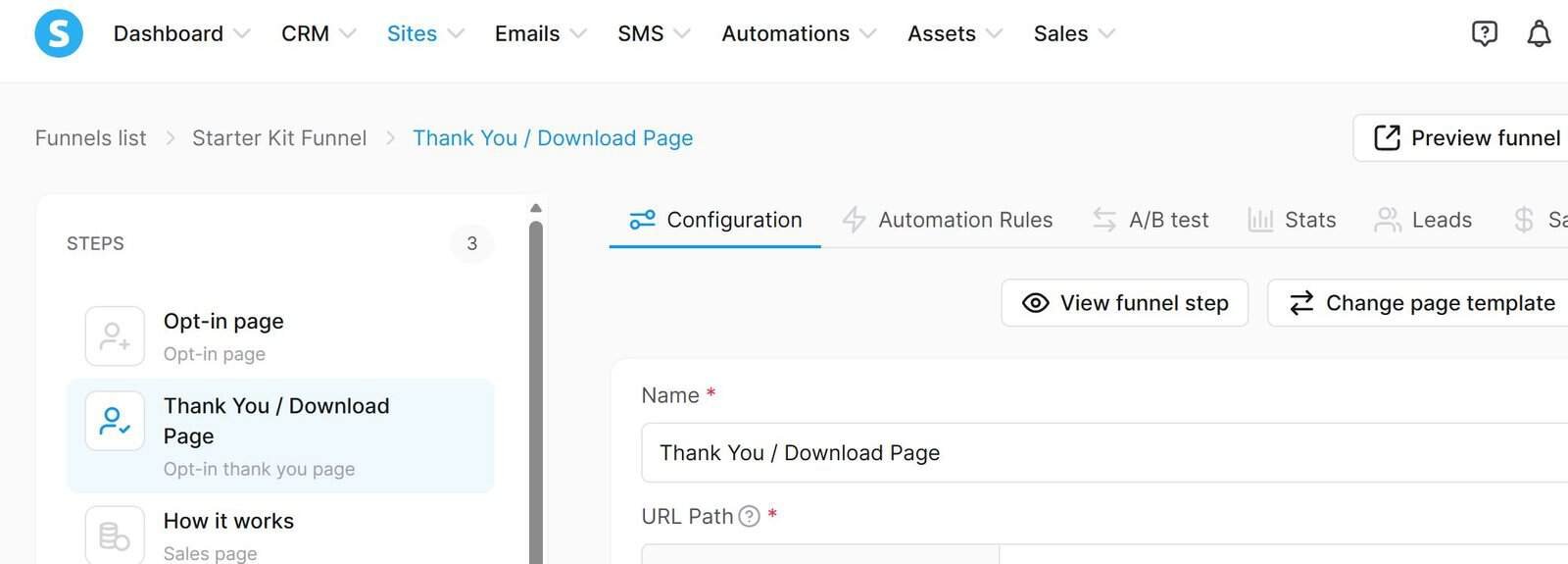Expand the Sales menu chevron

pyautogui.click(x=1106, y=34)
